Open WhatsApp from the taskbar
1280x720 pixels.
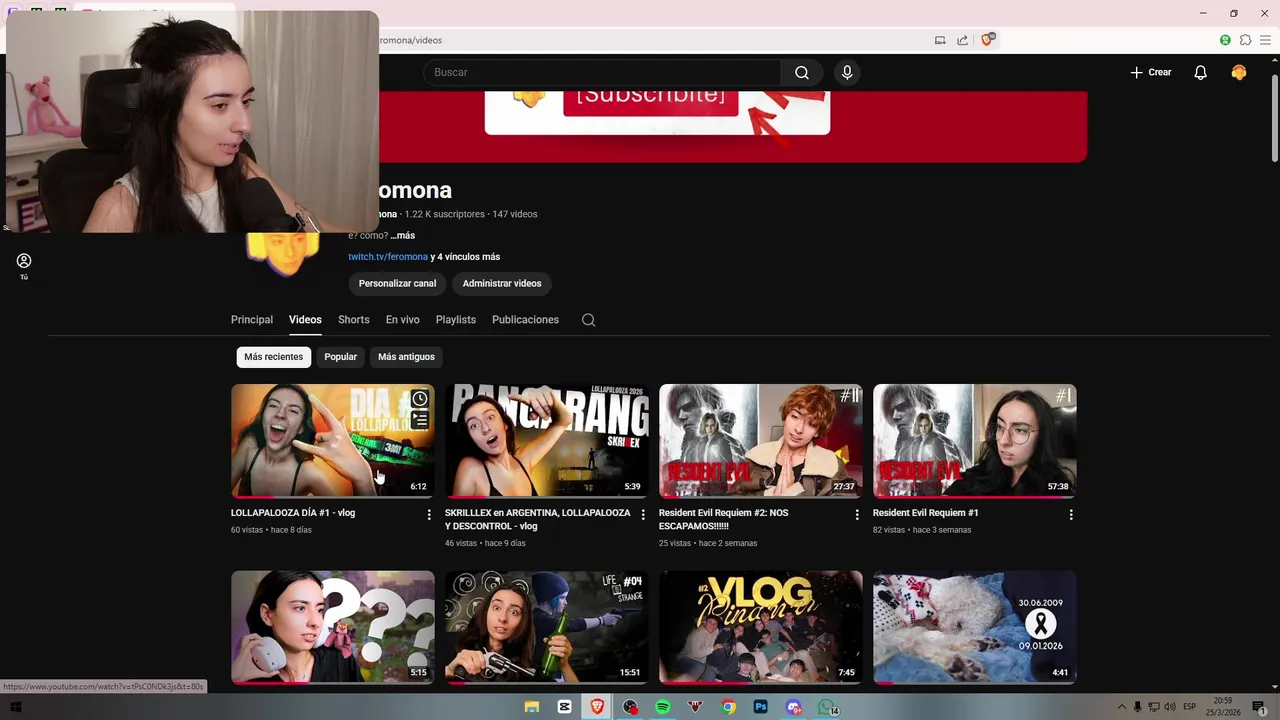828,707
